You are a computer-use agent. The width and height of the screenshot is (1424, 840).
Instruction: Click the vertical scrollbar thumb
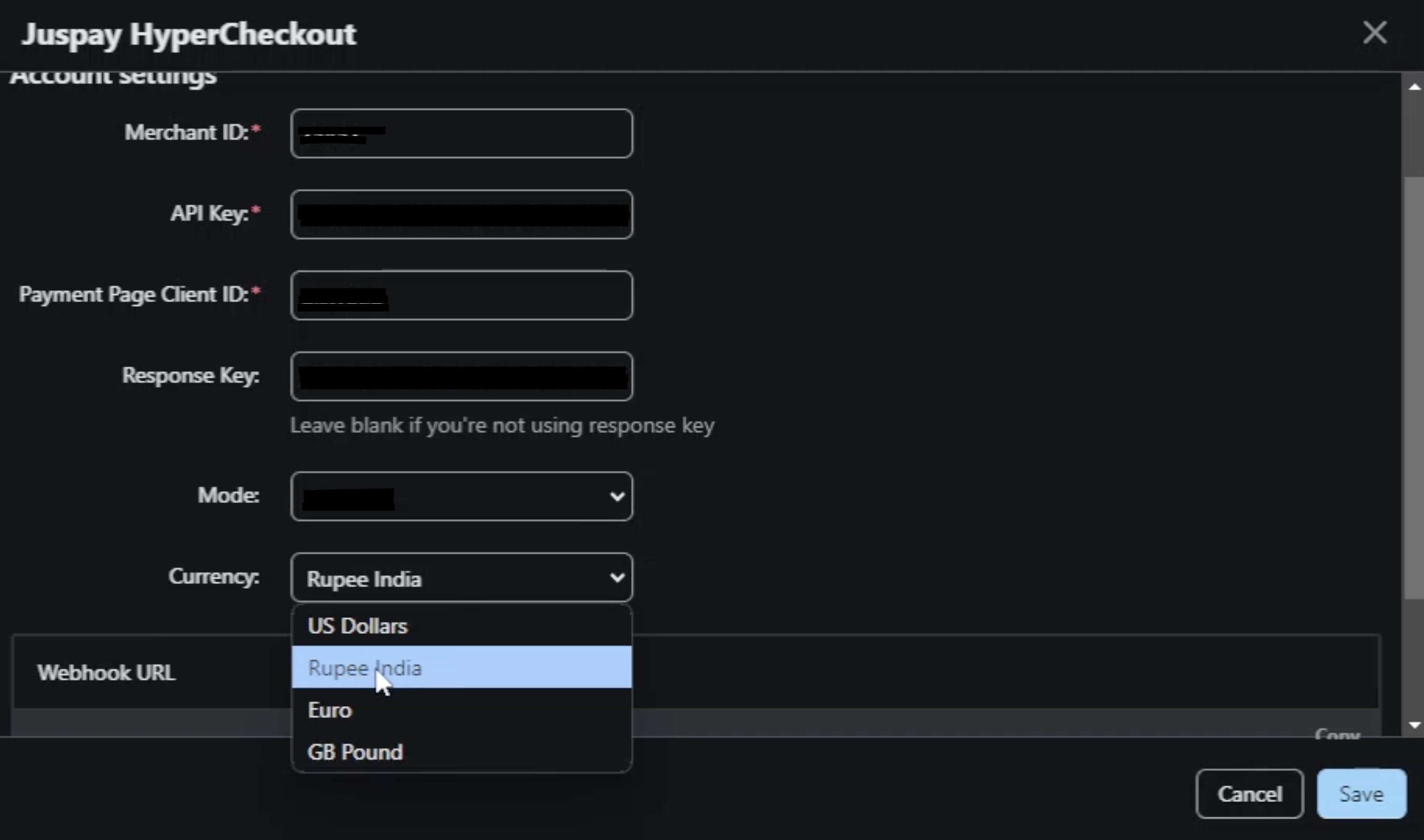pyautogui.click(x=1414, y=388)
